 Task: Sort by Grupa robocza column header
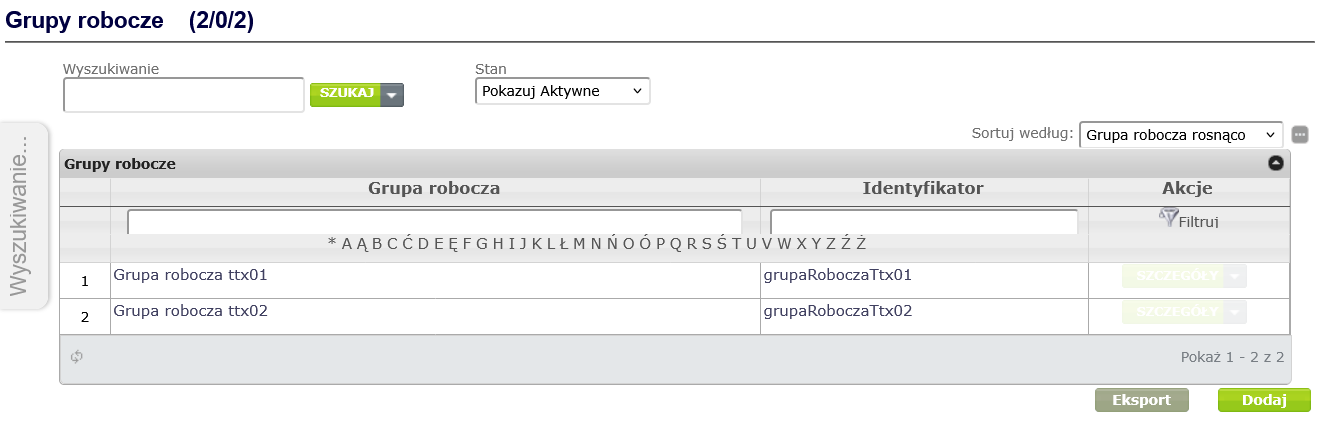tap(434, 188)
